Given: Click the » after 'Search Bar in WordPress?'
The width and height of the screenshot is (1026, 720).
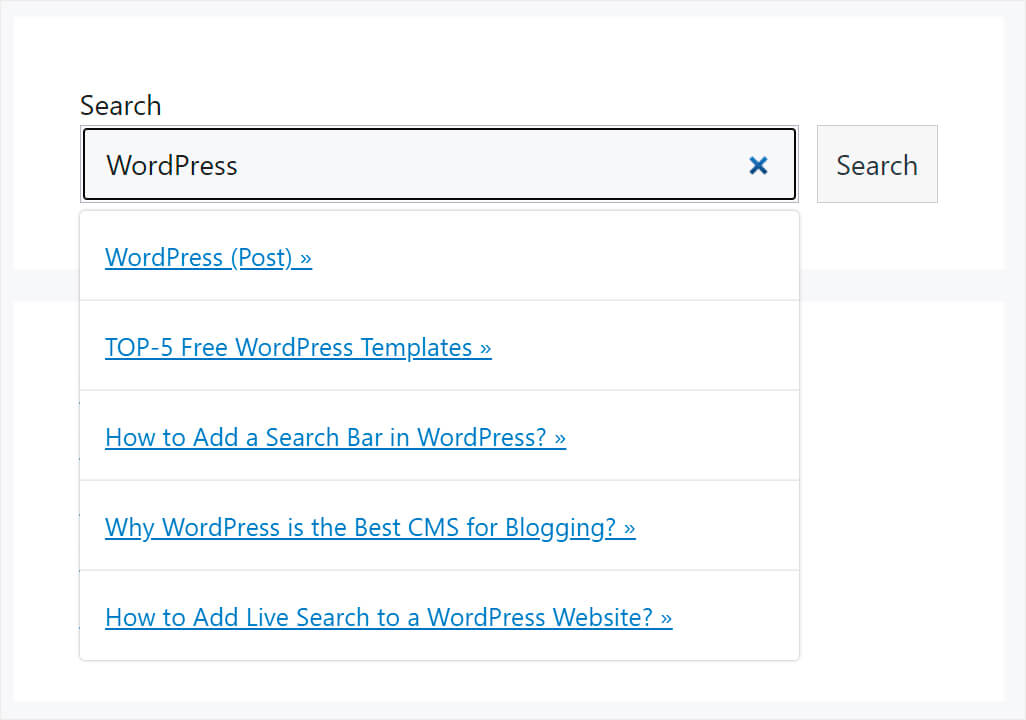Looking at the screenshot, I should click(560, 437).
